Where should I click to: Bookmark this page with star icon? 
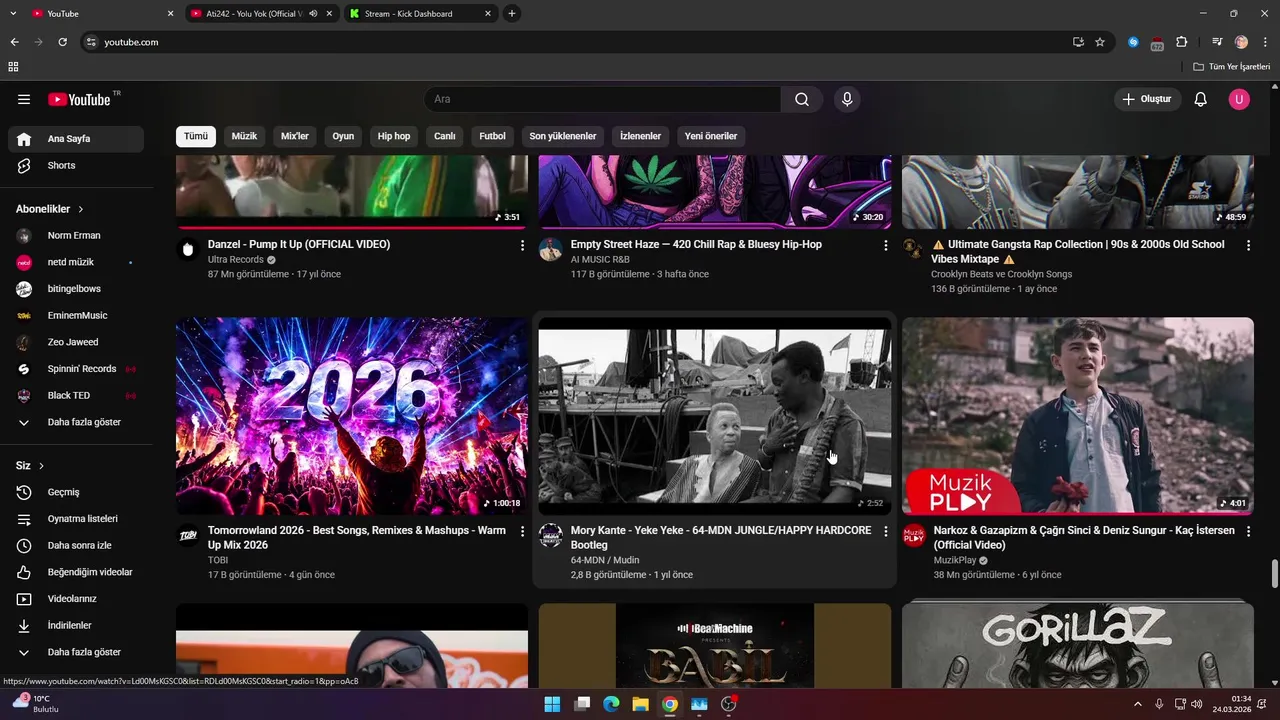[x=1100, y=42]
